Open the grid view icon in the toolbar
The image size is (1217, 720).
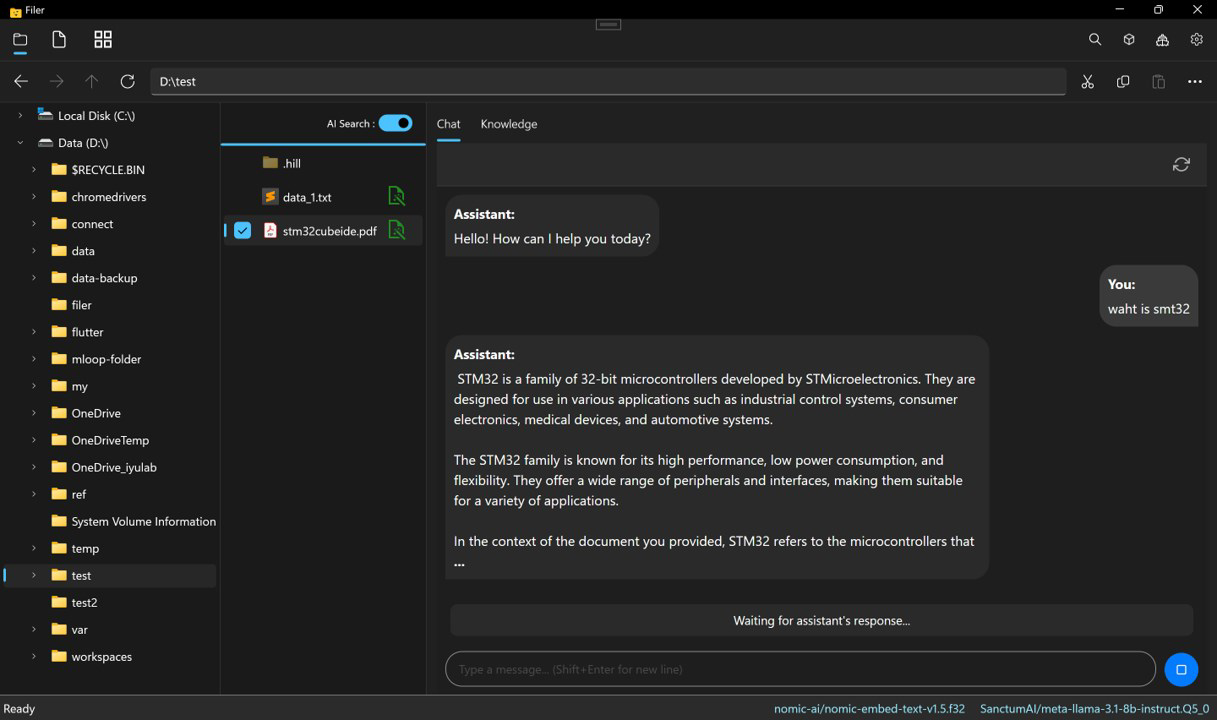click(102, 39)
